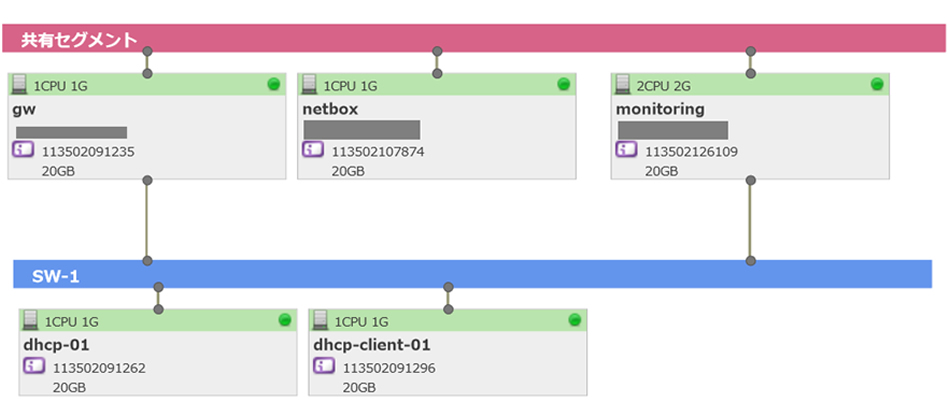Click the monitoring disk icon
This screenshot has width=950, height=417.
626,150
